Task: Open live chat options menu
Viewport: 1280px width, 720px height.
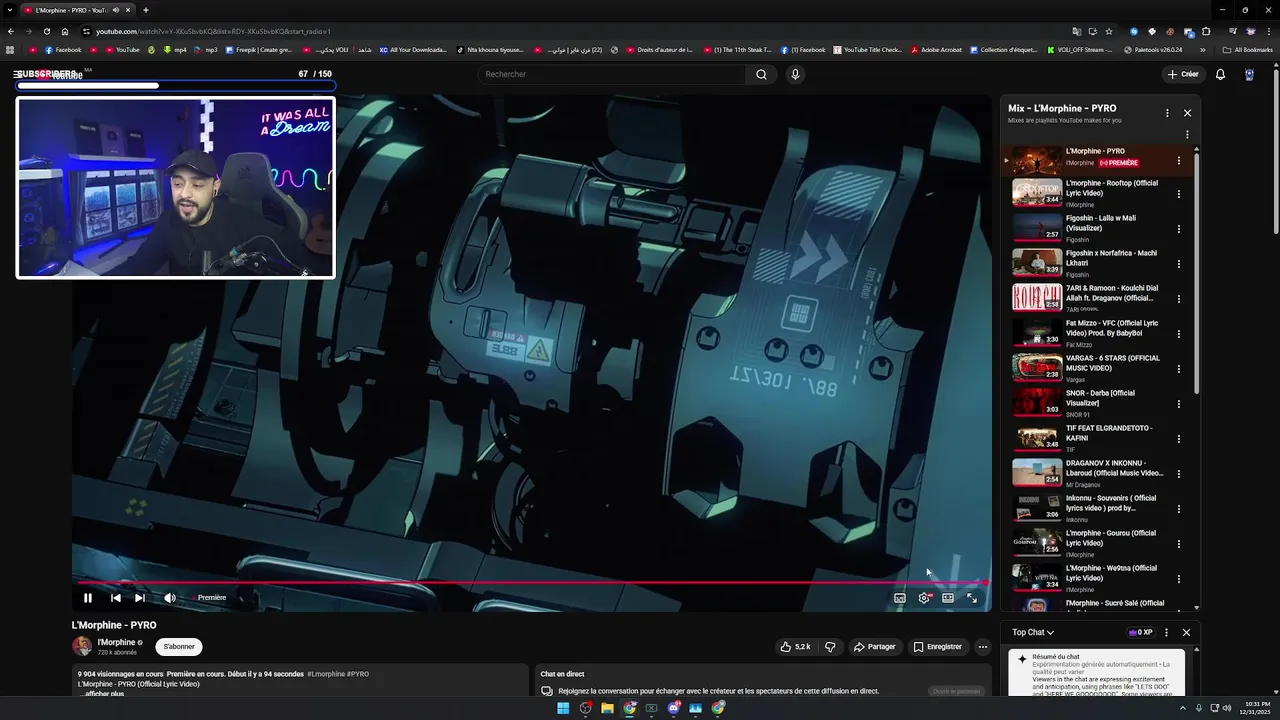Action: coord(1168,632)
